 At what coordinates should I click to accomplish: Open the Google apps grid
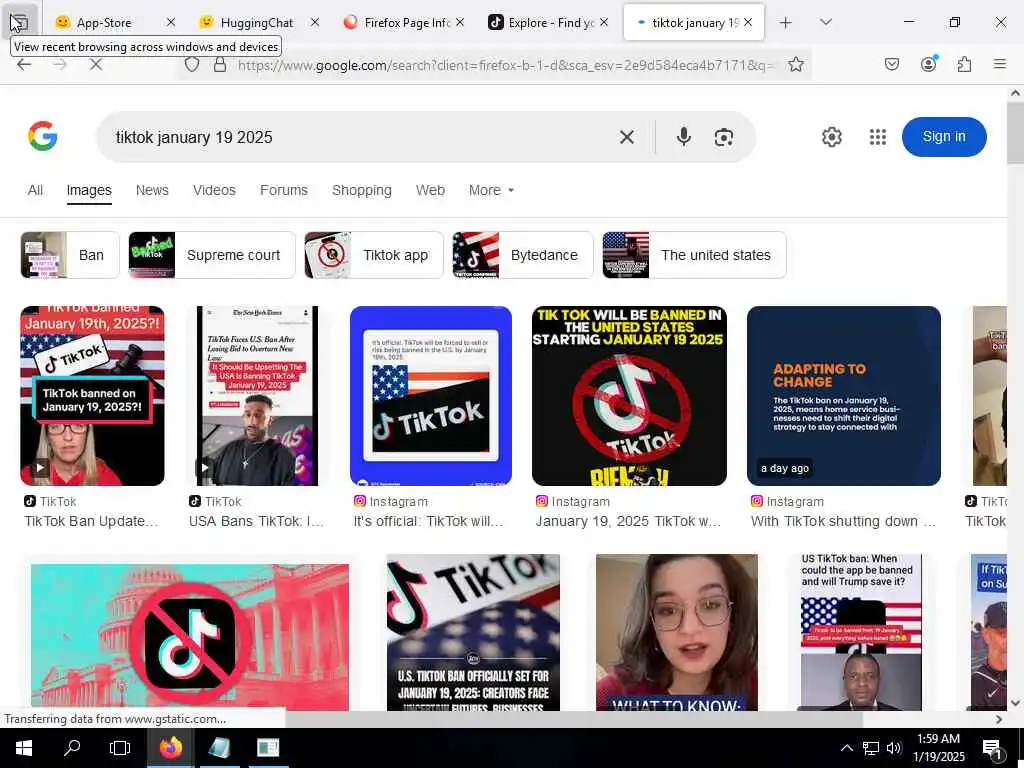[878, 137]
